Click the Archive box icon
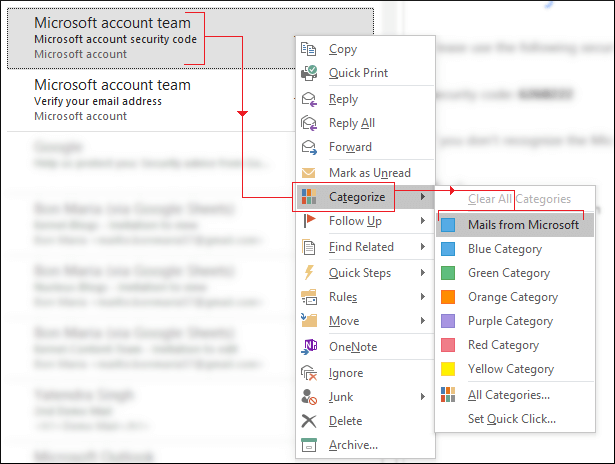Screen dimensions: 615x464 309,445
